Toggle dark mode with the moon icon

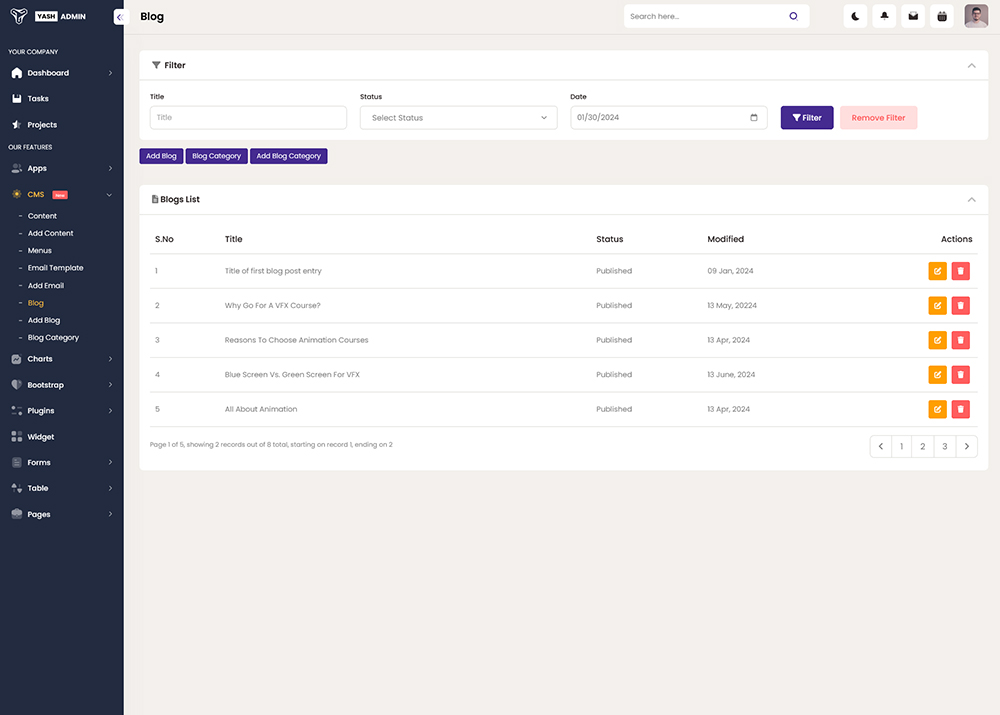pyautogui.click(x=855, y=17)
